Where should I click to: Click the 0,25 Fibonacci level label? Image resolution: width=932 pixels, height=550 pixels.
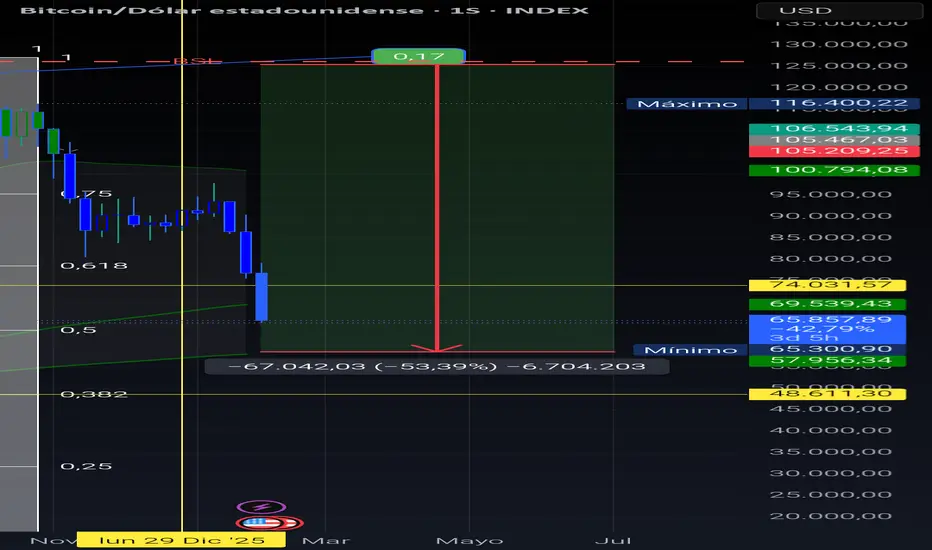(x=86, y=466)
